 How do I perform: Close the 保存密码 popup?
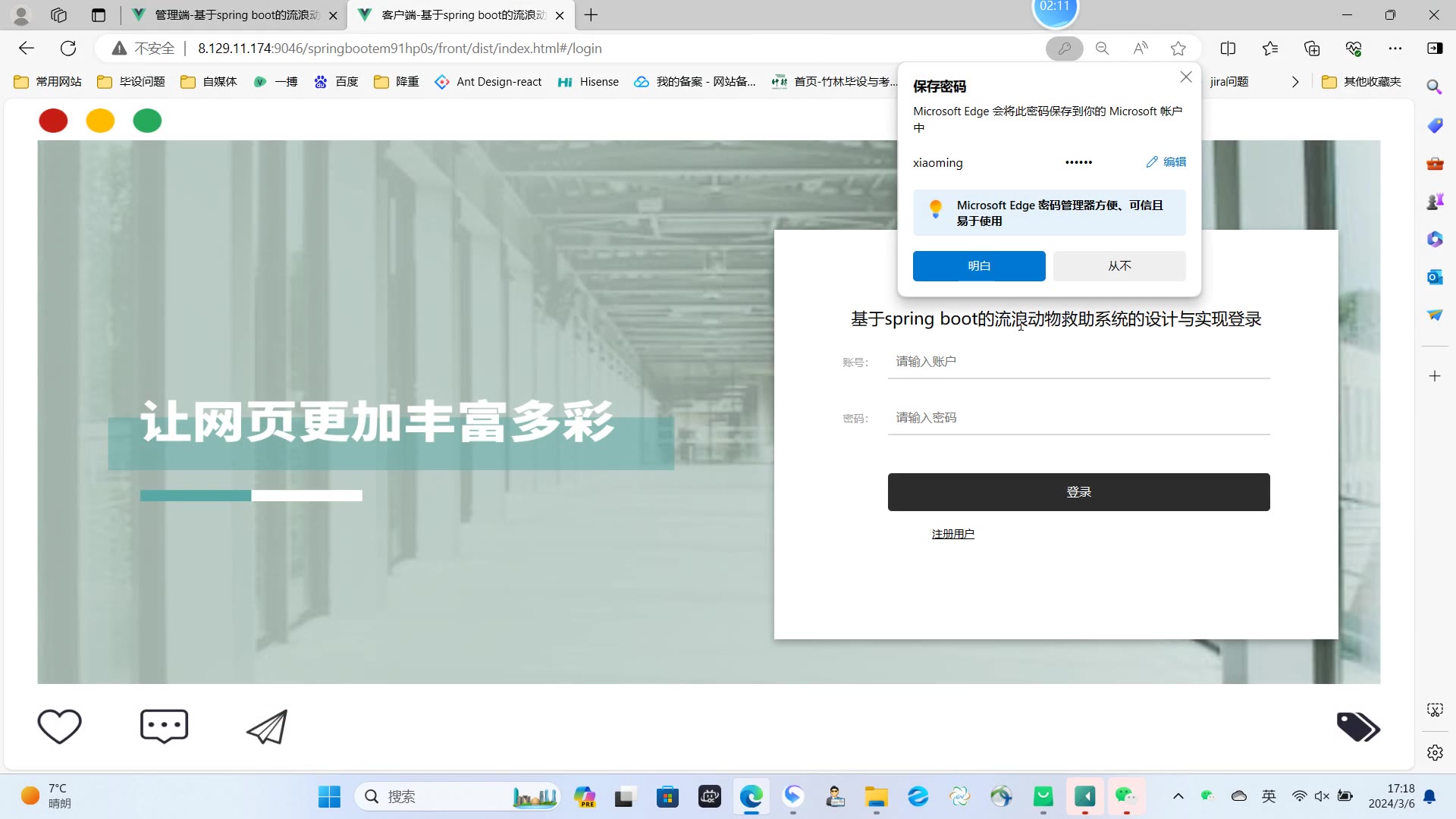1186,77
